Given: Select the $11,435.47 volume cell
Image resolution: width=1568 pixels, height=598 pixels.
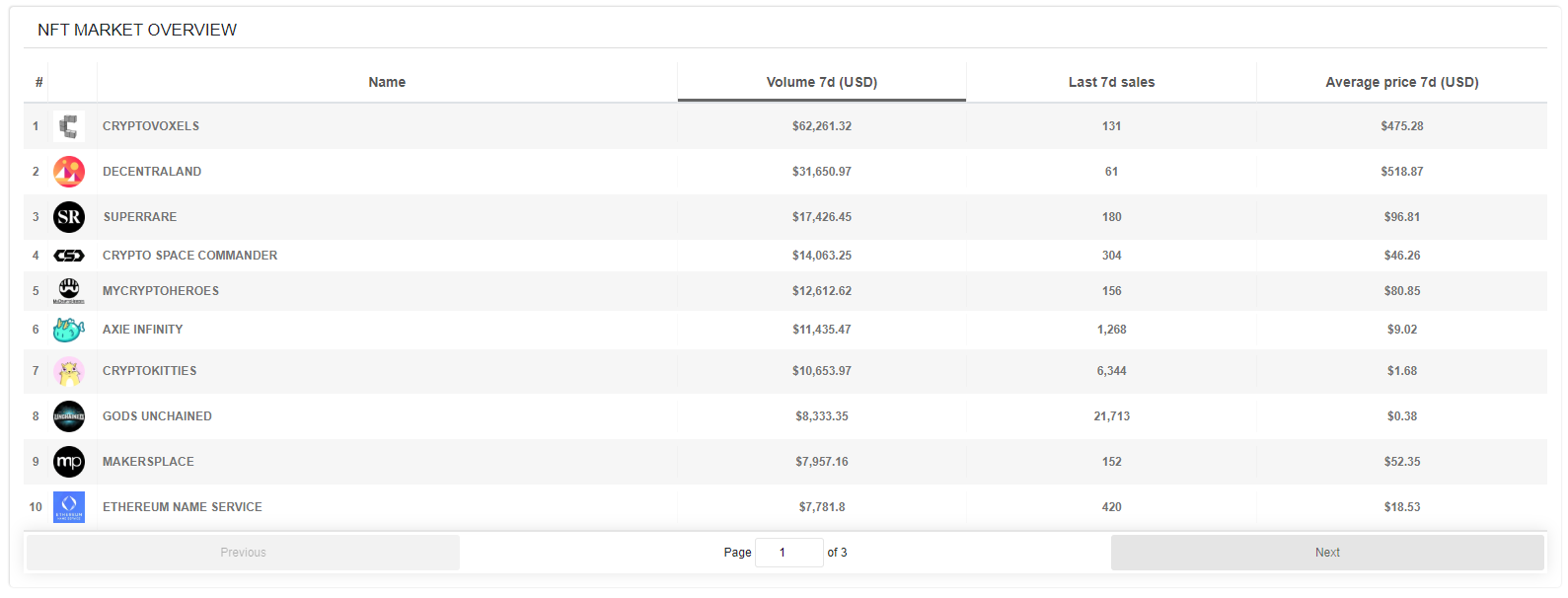Looking at the screenshot, I should pyautogui.click(x=822, y=330).
